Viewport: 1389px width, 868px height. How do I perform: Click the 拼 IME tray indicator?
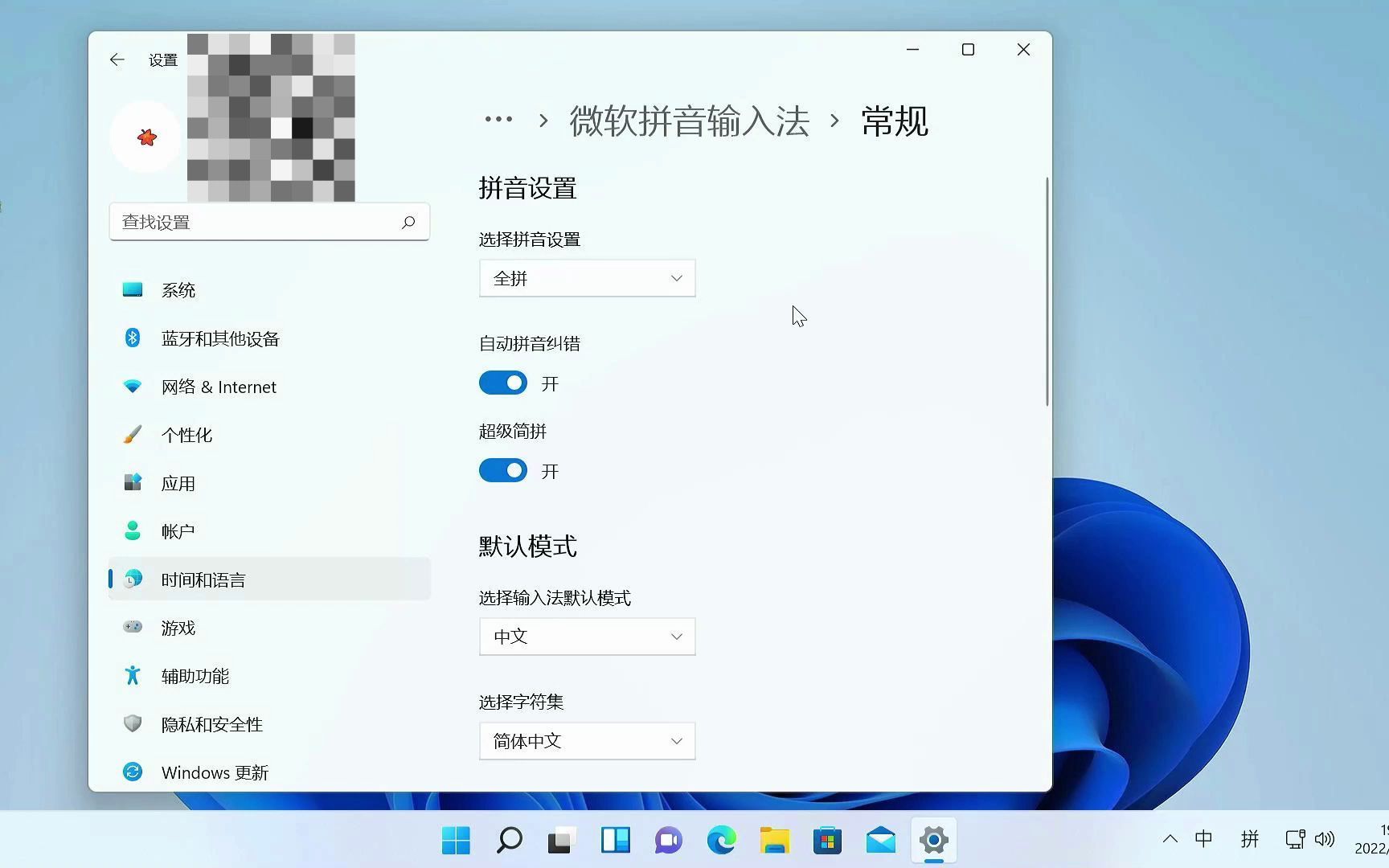[1249, 839]
